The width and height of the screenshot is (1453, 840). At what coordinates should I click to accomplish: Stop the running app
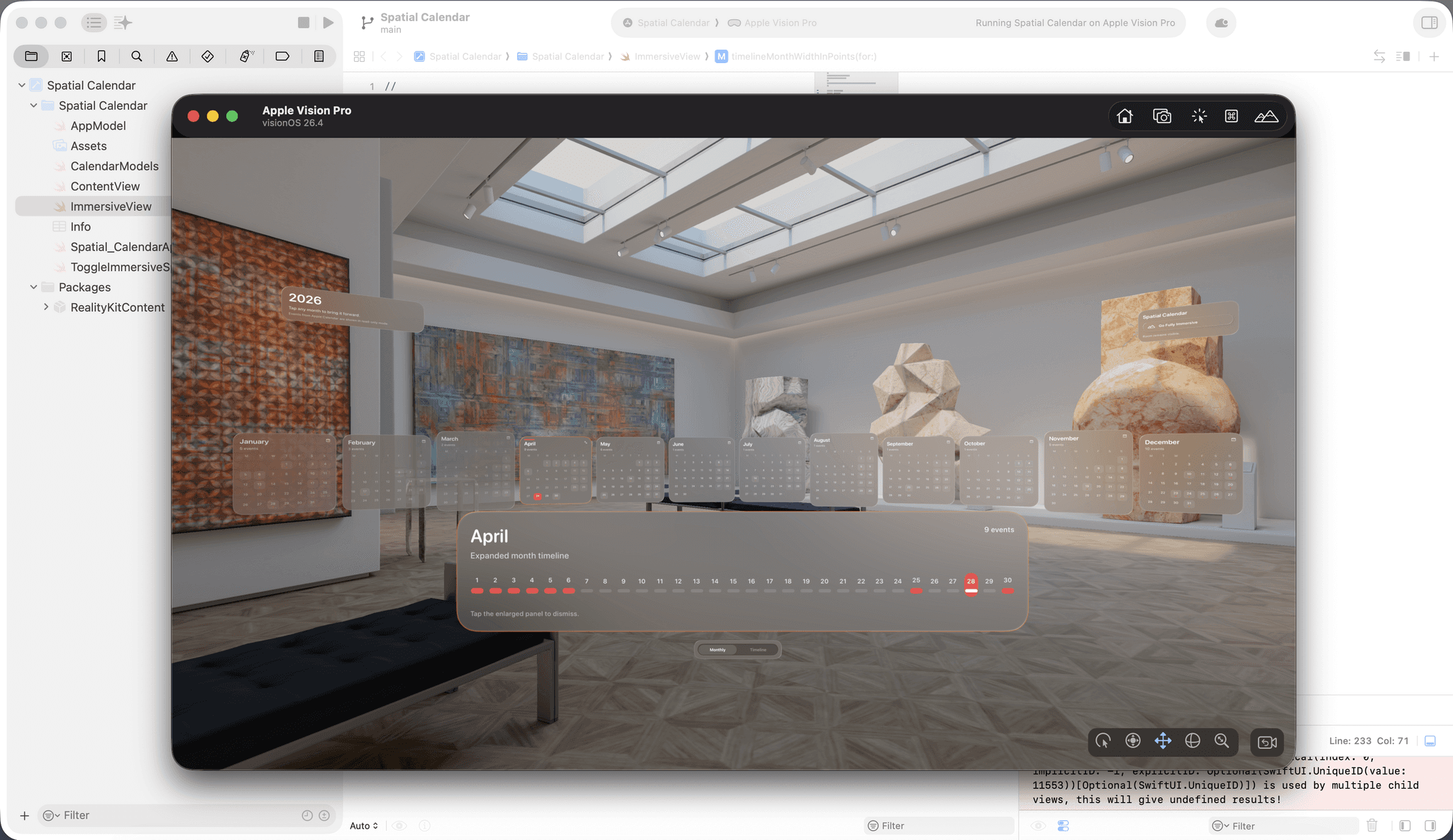pos(304,23)
